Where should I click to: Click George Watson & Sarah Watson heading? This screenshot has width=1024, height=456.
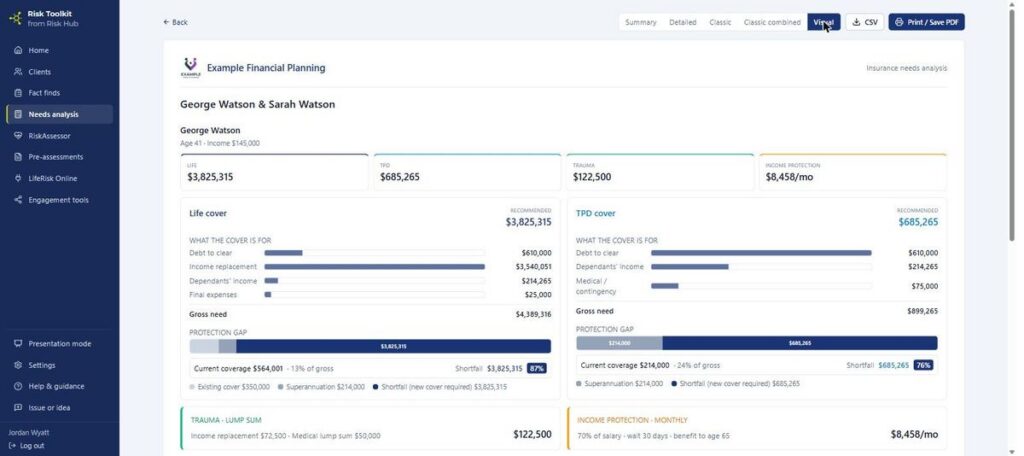pos(257,104)
